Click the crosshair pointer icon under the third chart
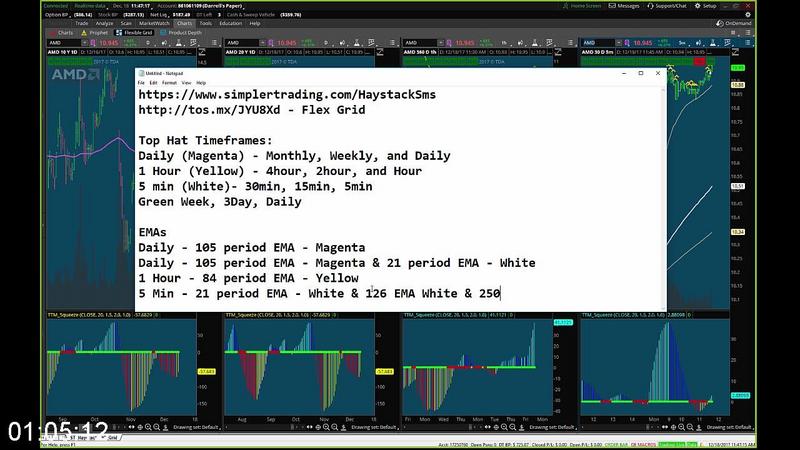800x450 pixels. (x=496, y=427)
